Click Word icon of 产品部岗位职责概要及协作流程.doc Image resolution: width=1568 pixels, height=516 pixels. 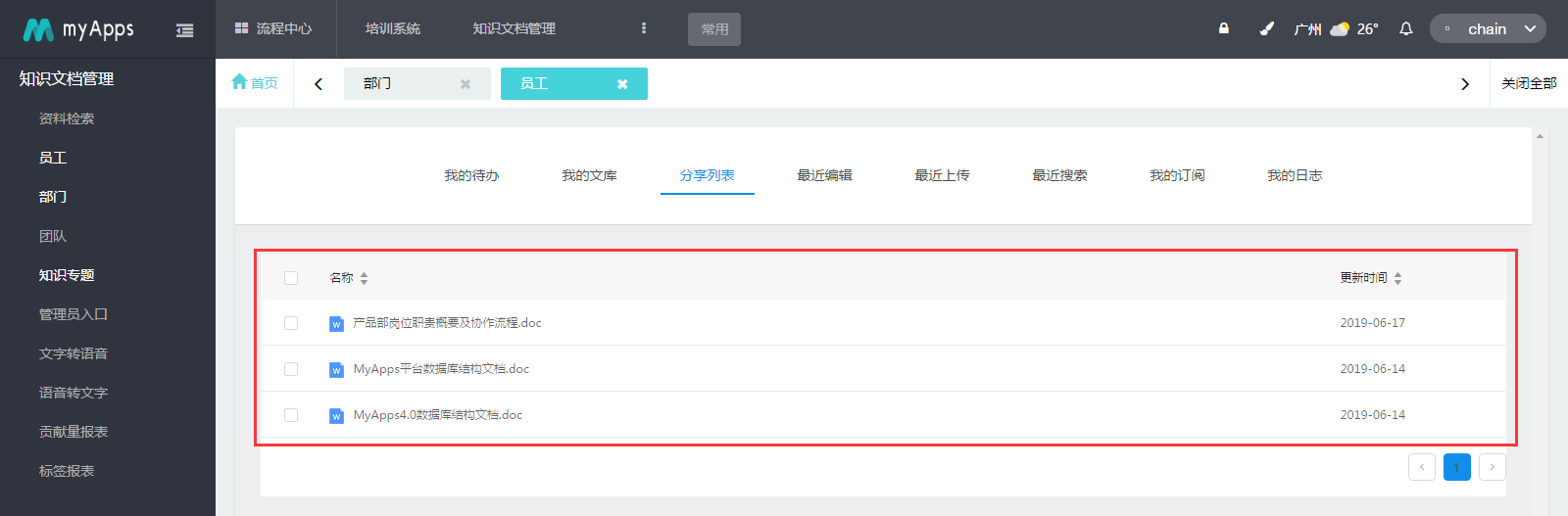[336, 323]
